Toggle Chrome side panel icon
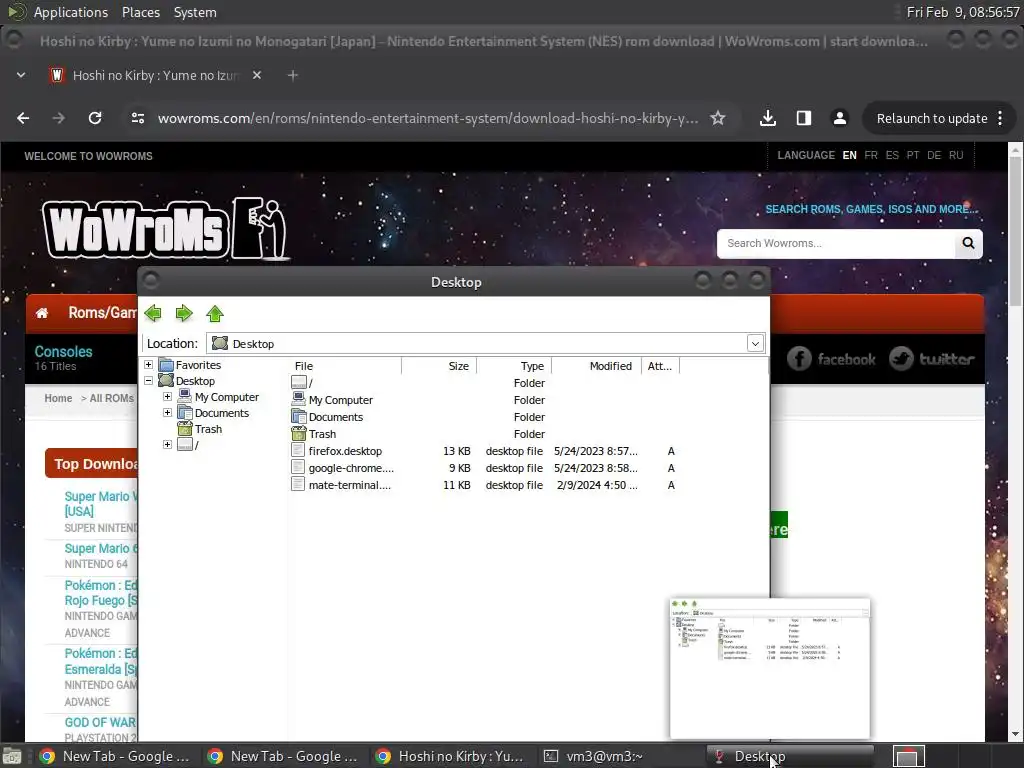Screen dimensions: 1024x768 click(x=804, y=118)
